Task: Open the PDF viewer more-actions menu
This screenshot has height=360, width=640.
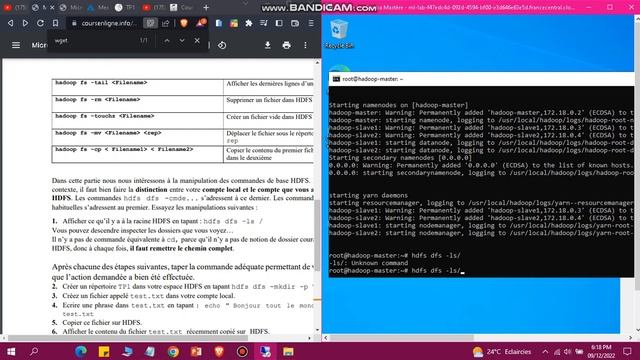Action: pos(305,45)
